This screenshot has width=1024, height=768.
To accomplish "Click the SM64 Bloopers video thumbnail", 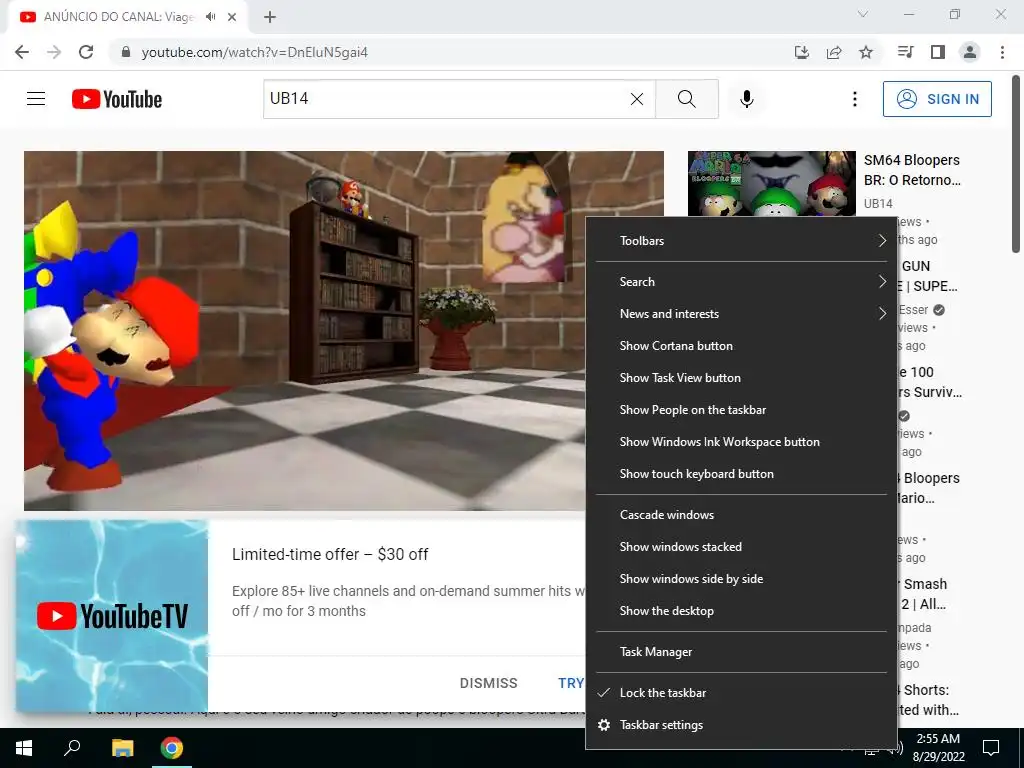I will 771,184.
